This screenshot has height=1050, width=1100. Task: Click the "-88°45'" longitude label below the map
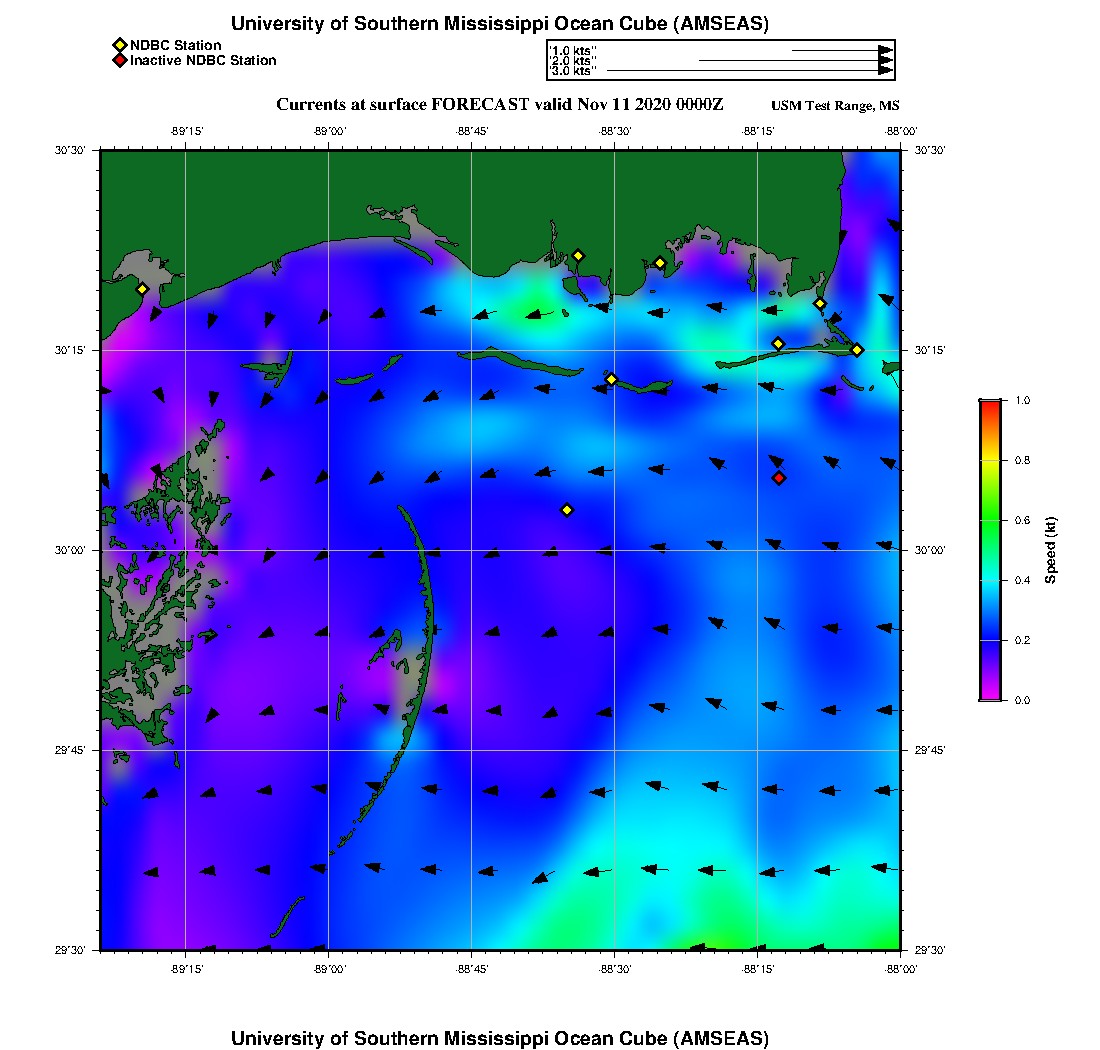(472, 969)
